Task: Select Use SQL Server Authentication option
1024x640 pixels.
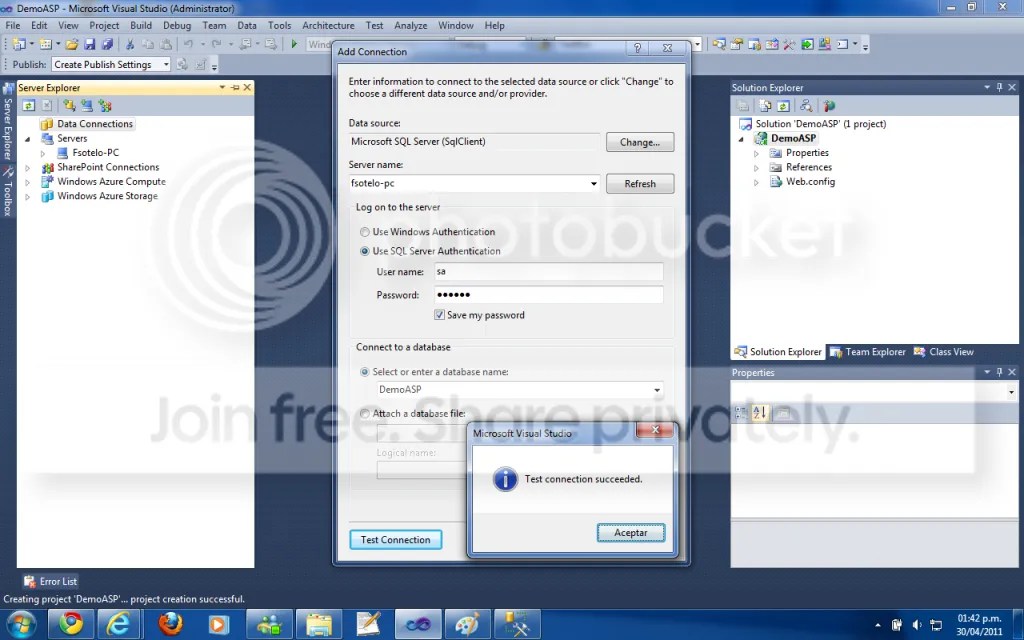Action: point(364,251)
